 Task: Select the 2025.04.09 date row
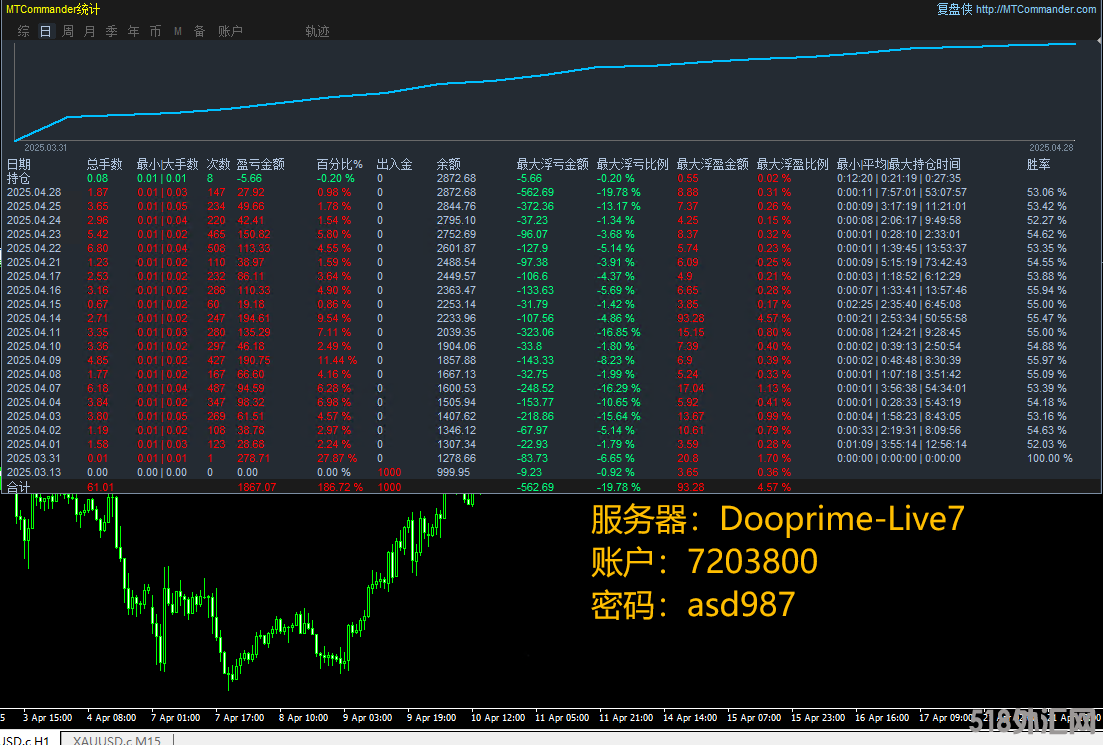[34, 360]
